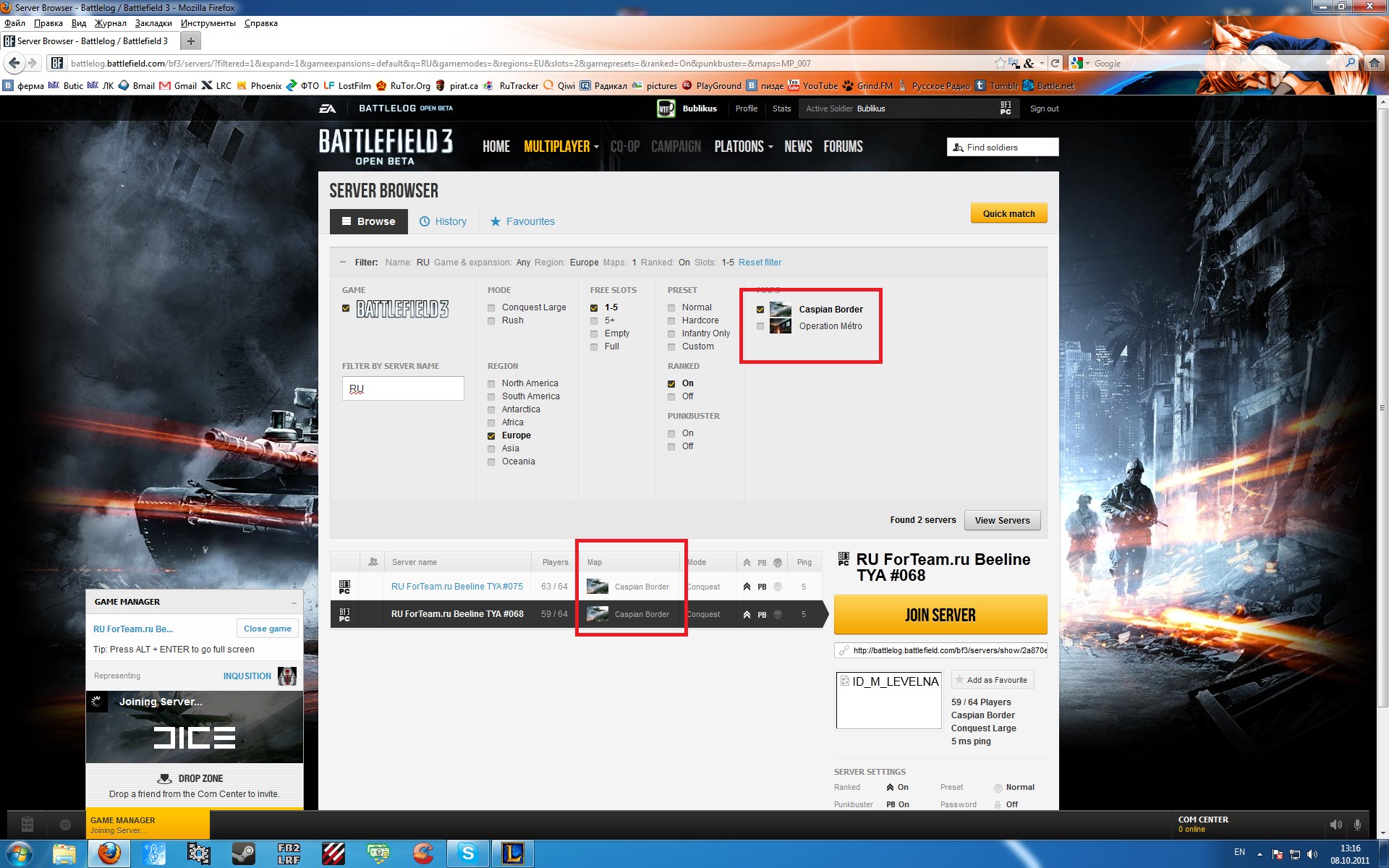The height and width of the screenshot is (868, 1389).
Task: Click the friends column header icon
Action: click(373, 562)
